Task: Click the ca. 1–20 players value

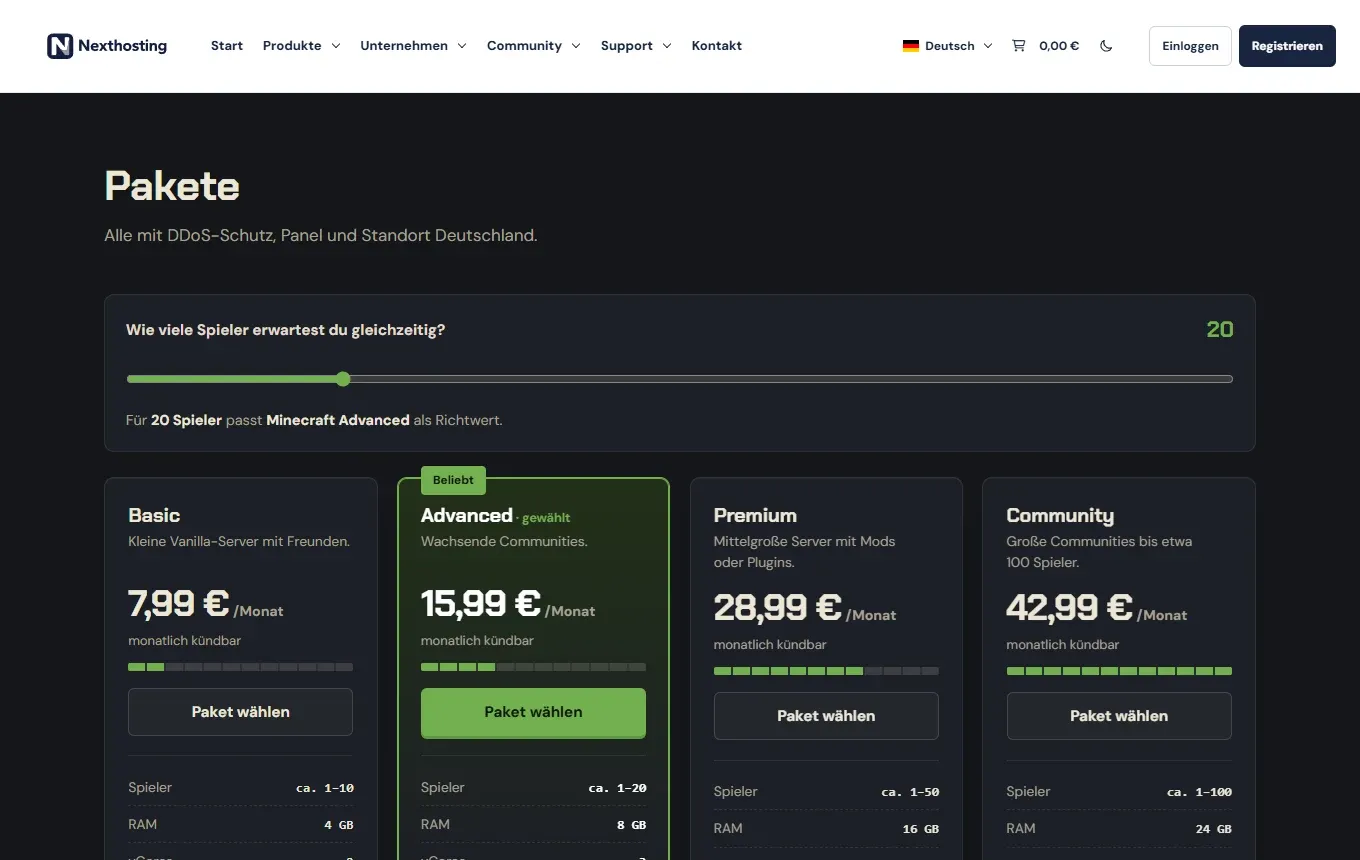Action: coord(616,788)
